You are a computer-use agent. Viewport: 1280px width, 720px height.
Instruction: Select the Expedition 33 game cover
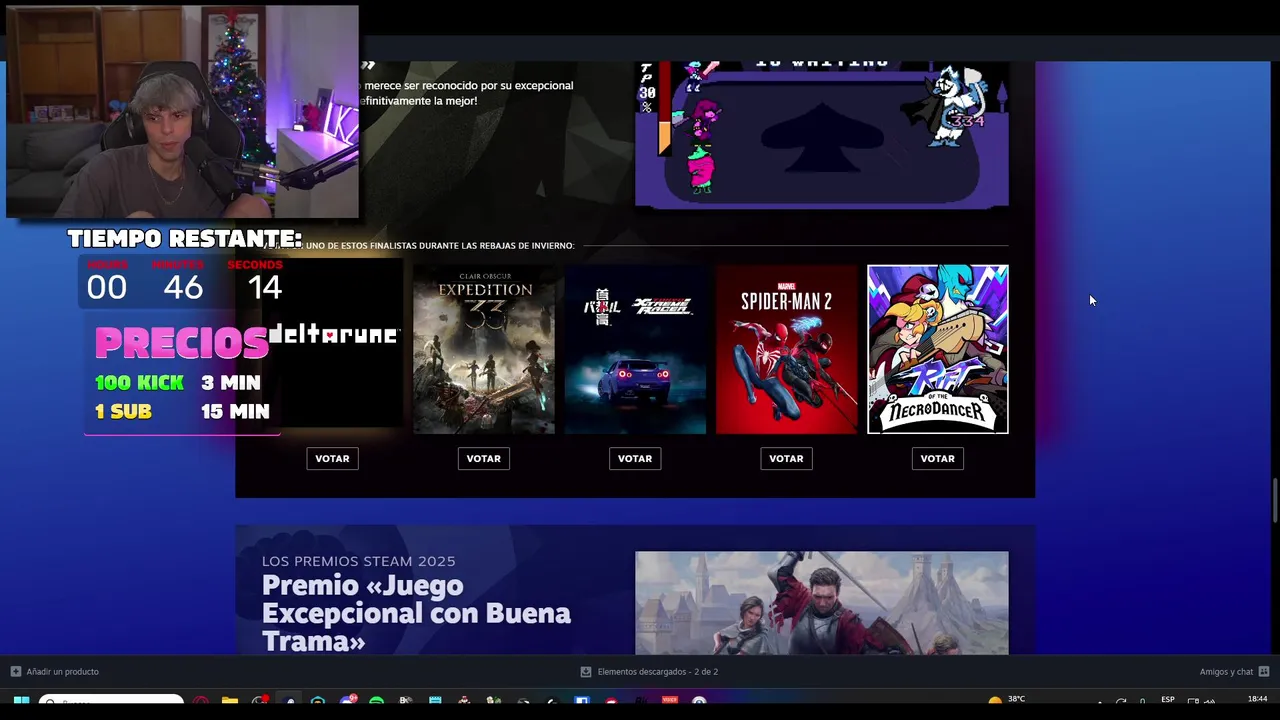tap(484, 349)
